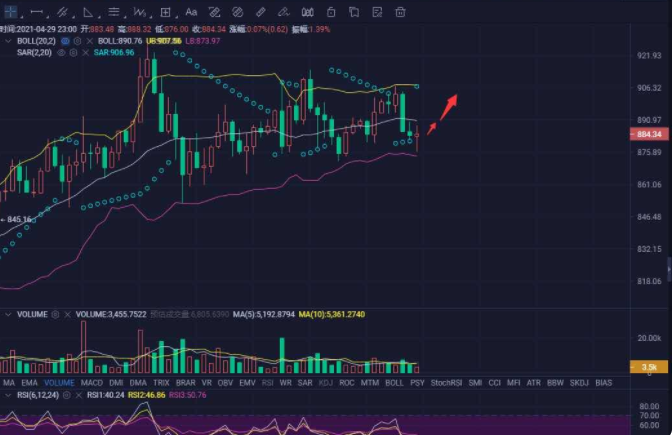The width and height of the screenshot is (672, 435).
Task: Expand crosshair tool submenu arrow
Action: tap(22, 18)
